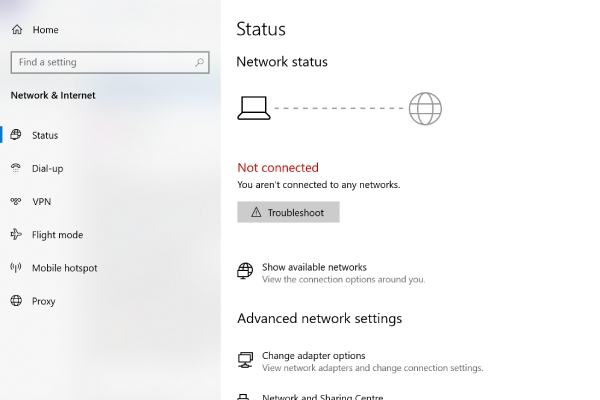Select the Flight mode airplane icon

(x=16, y=234)
